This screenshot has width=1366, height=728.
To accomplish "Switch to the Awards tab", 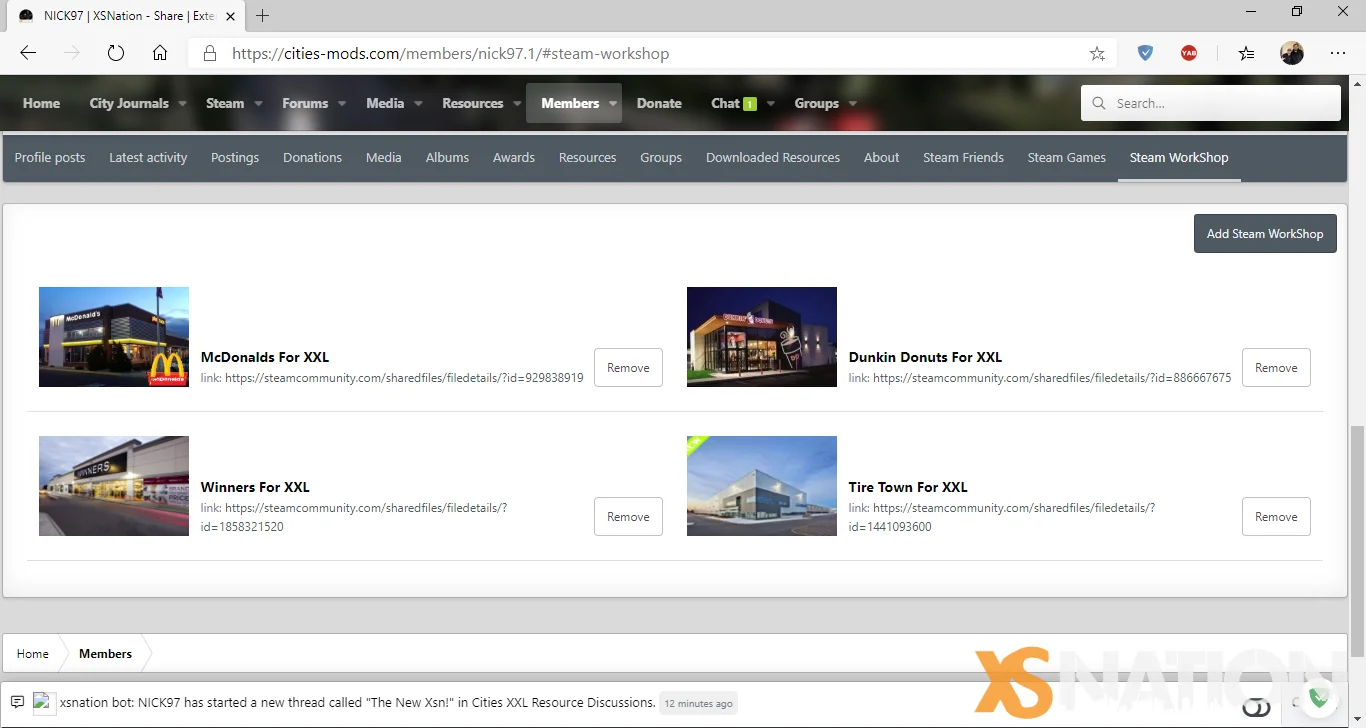I will pos(514,158).
